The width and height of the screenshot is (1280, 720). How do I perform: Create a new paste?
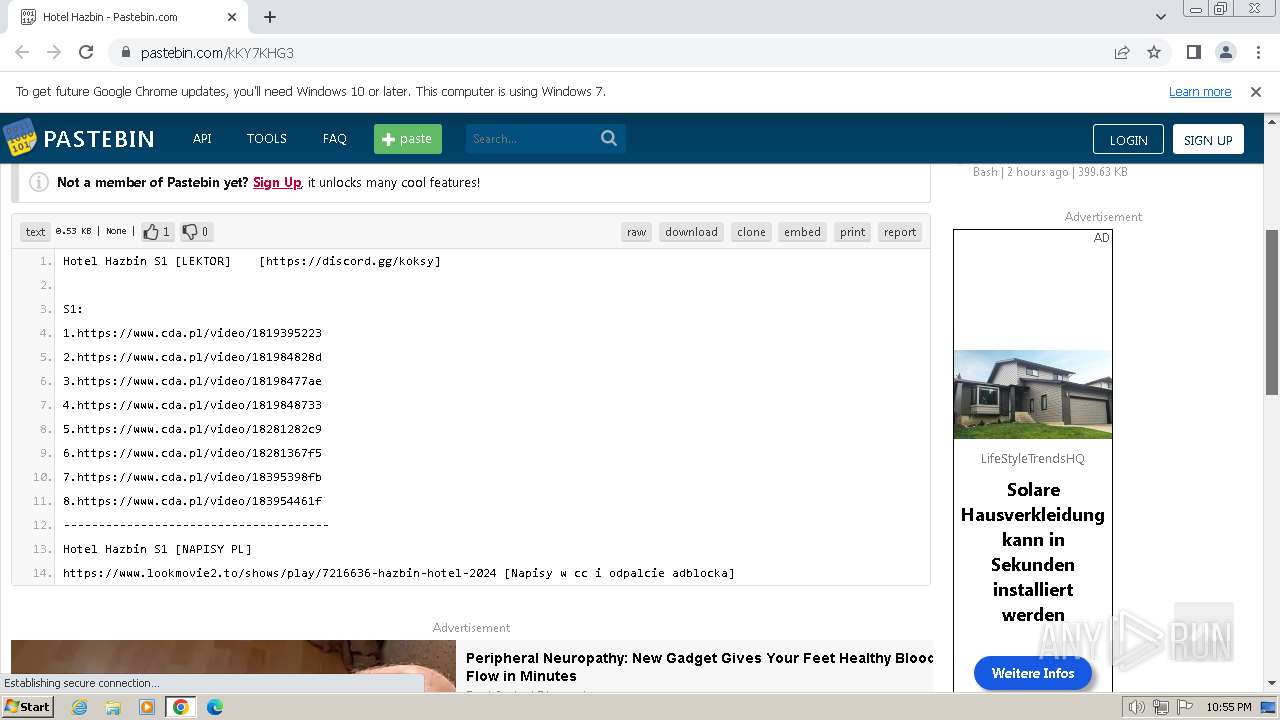pyautogui.click(x=408, y=139)
